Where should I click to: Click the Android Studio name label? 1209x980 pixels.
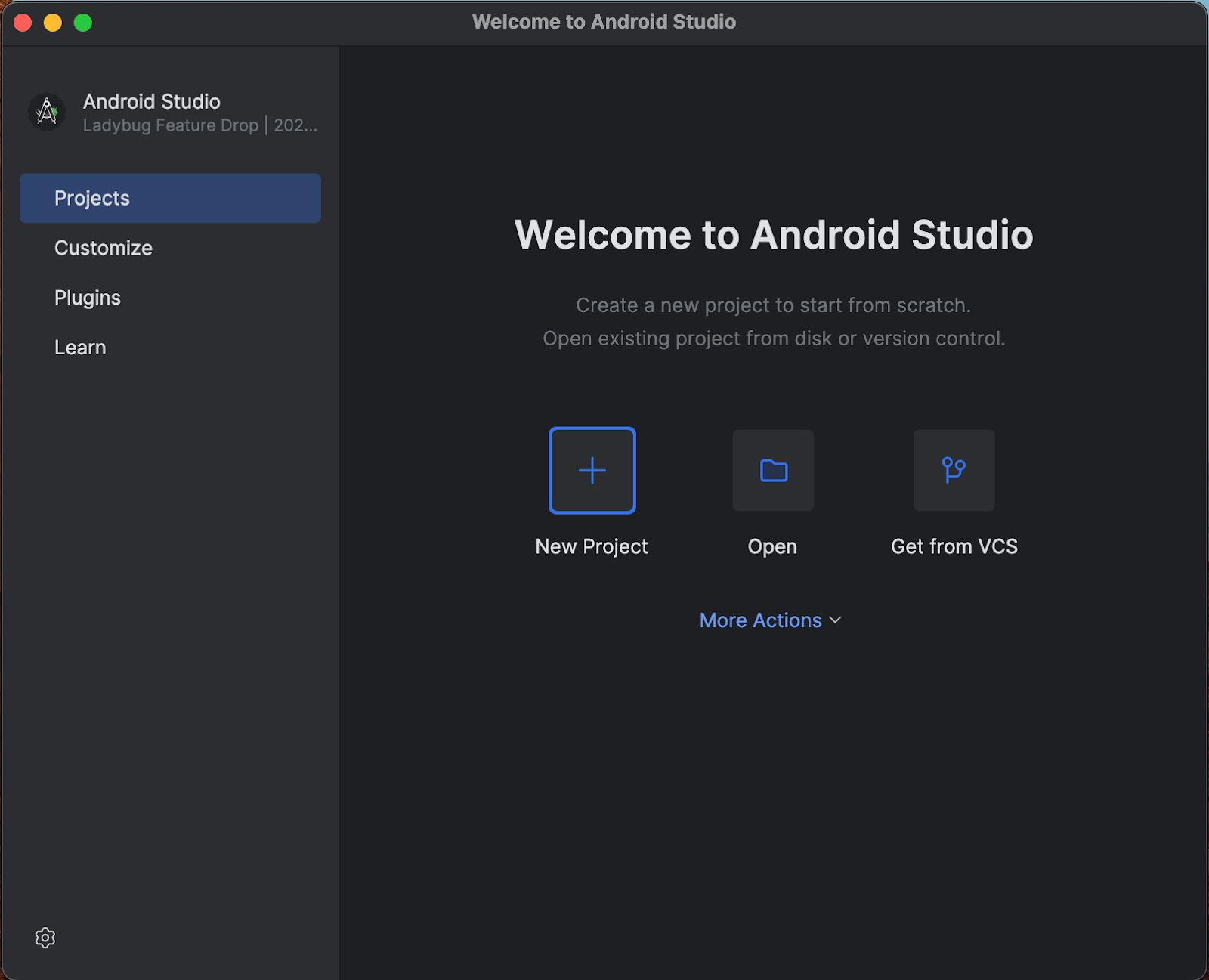click(x=151, y=101)
